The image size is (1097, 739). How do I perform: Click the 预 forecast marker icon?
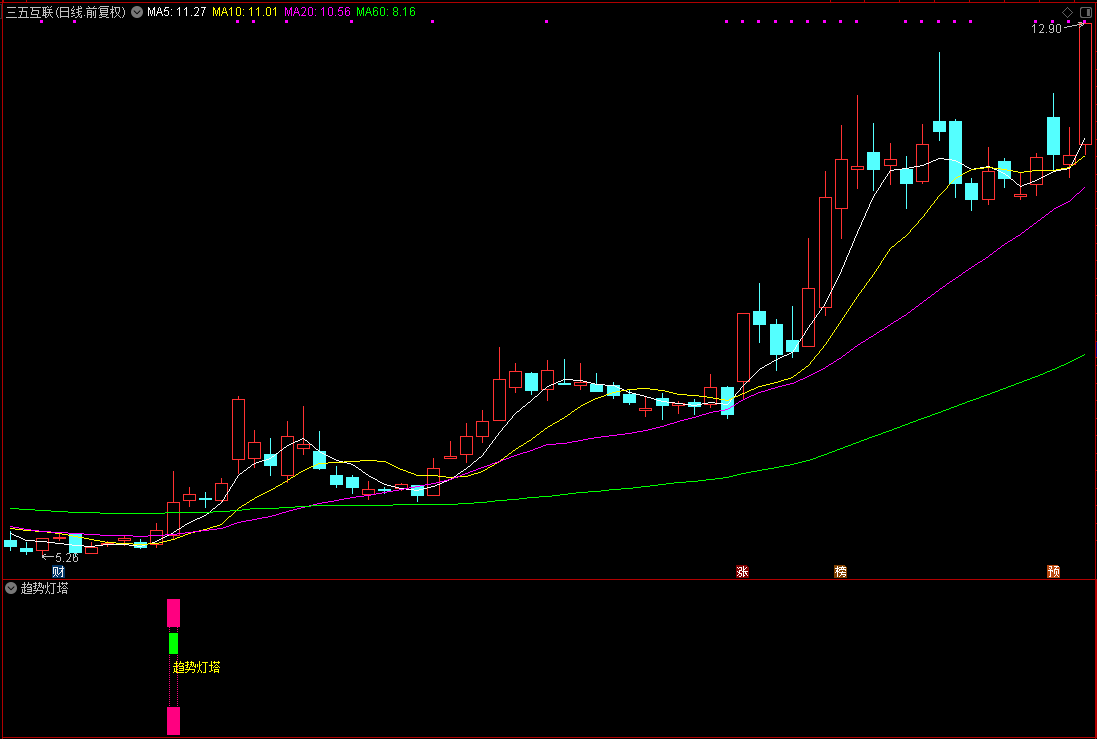(1053, 572)
